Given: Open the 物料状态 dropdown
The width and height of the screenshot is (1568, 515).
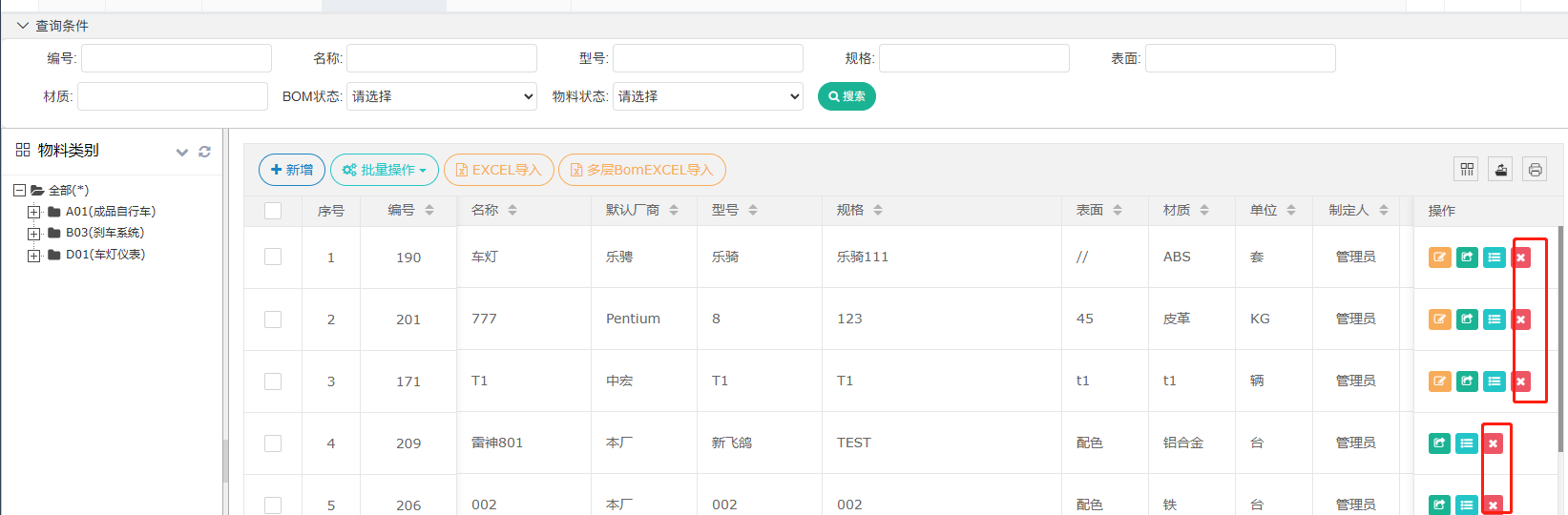Looking at the screenshot, I should click(707, 96).
